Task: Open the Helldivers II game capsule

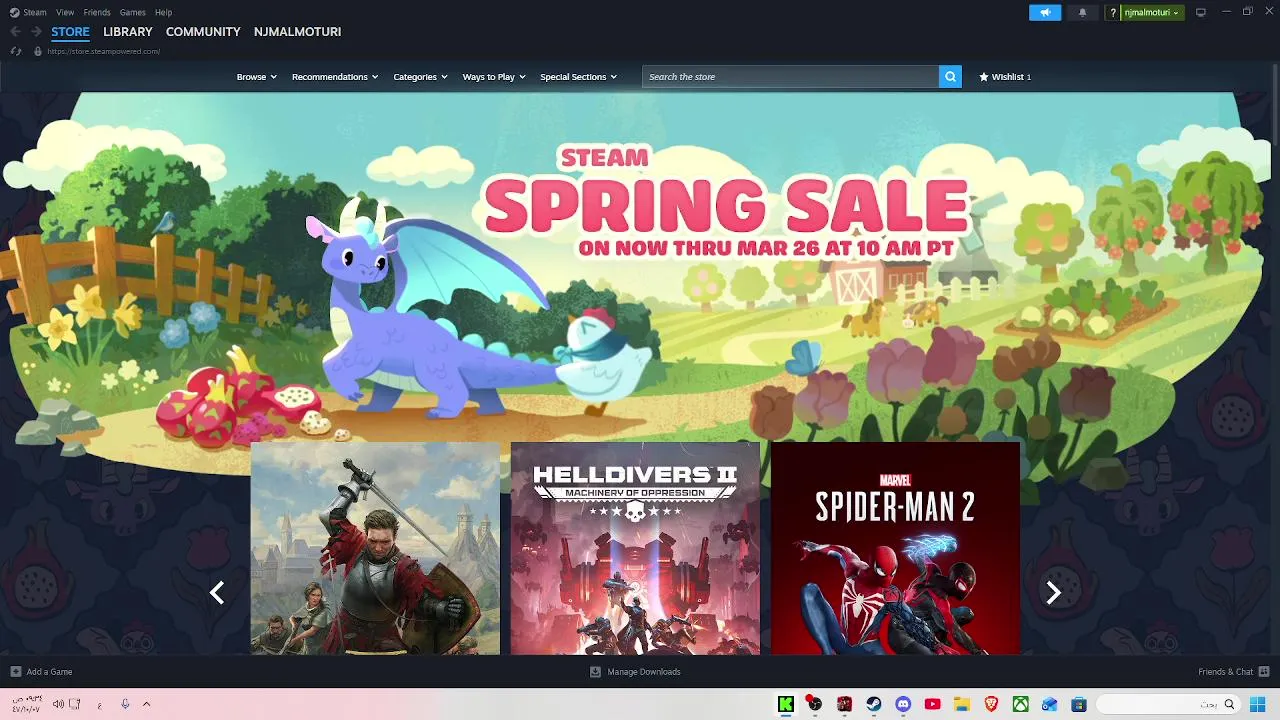Action: (x=635, y=548)
